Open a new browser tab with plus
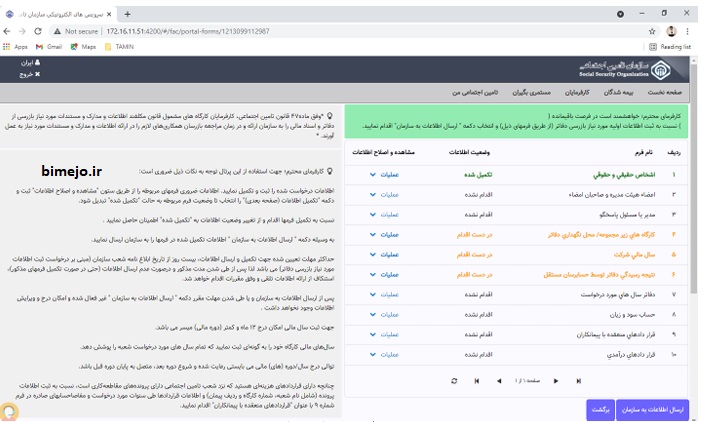The width and height of the screenshot is (707, 422). 128,14
